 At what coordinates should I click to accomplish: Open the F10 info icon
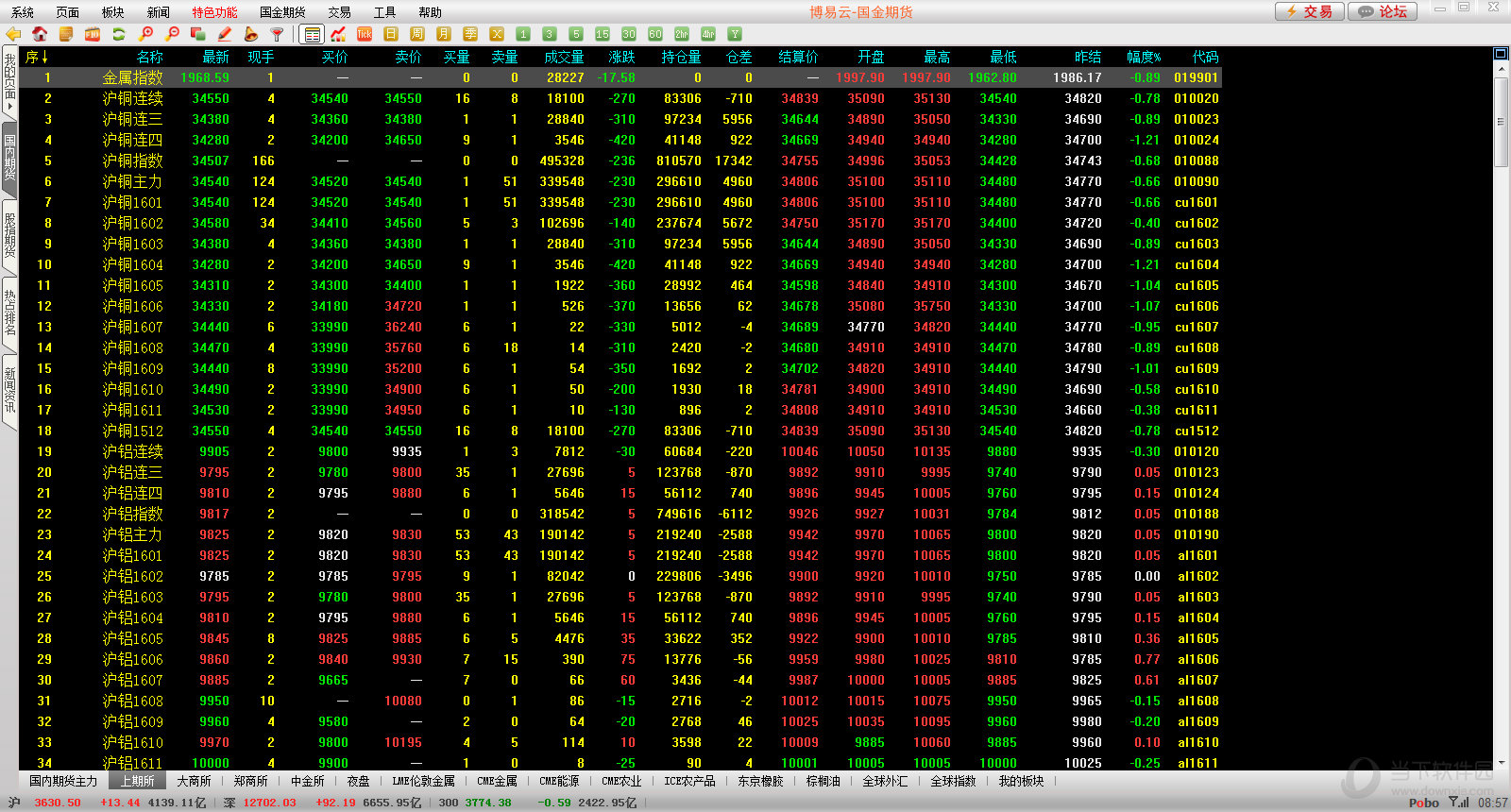point(93,34)
